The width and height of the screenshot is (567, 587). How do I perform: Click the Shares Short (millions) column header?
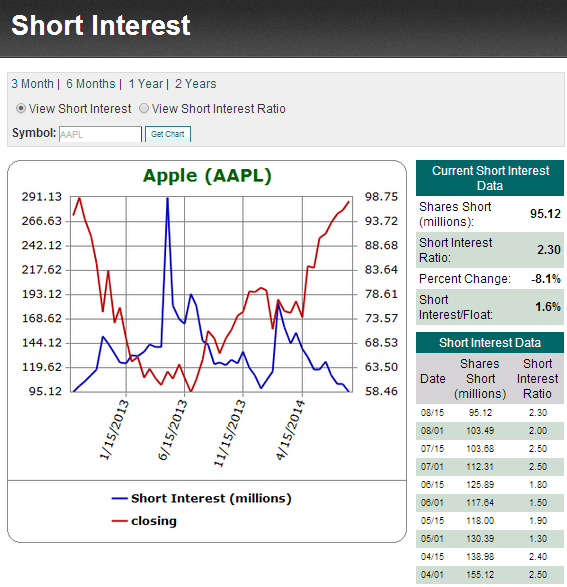[x=480, y=379]
